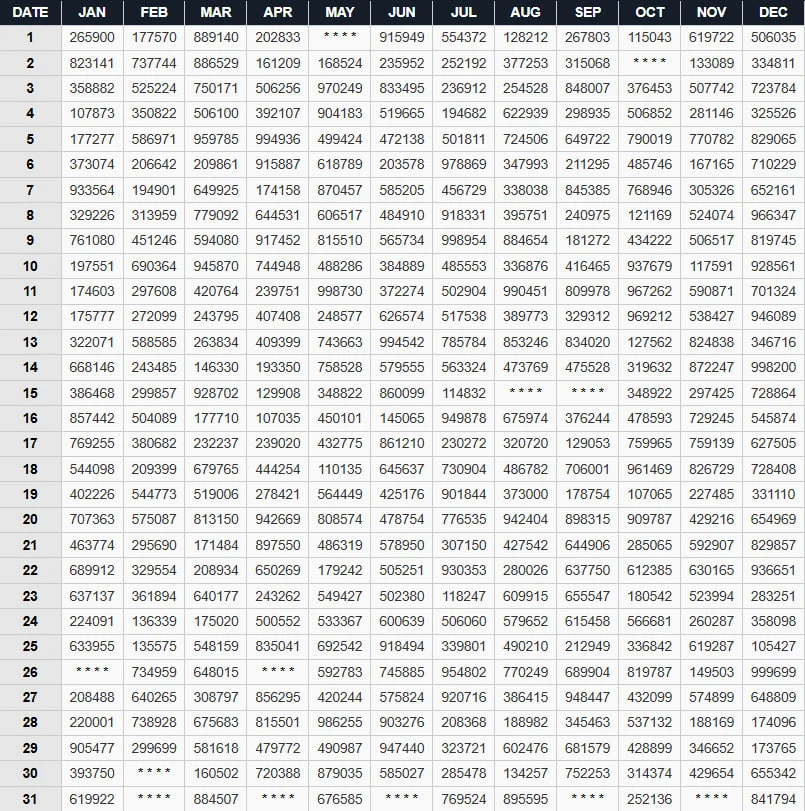Viewport: 805px width, 811px height.
Task: Click the DATE column header
Action: click(x=30, y=12)
